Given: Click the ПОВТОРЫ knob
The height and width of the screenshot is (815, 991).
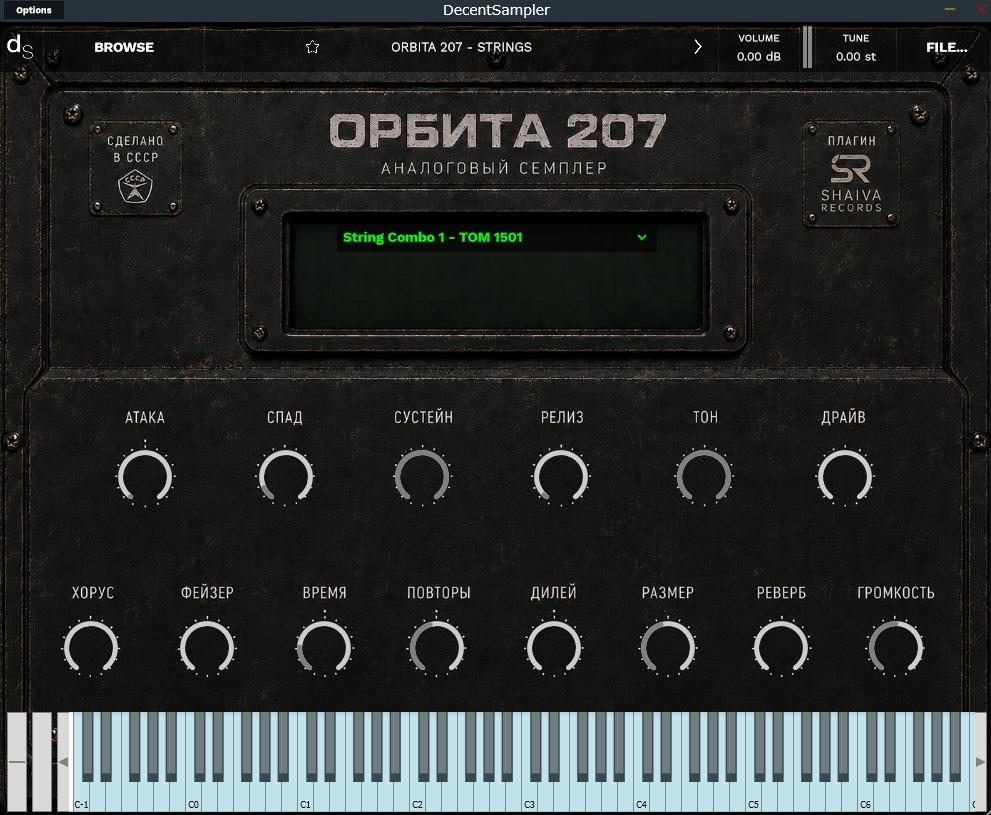Looking at the screenshot, I should [437, 648].
